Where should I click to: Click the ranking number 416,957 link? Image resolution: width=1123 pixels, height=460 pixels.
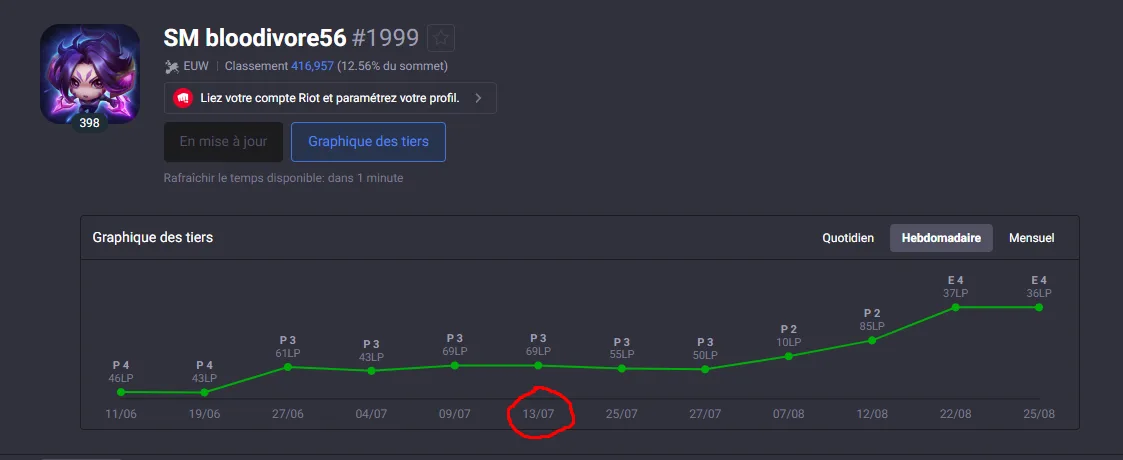pos(312,66)
